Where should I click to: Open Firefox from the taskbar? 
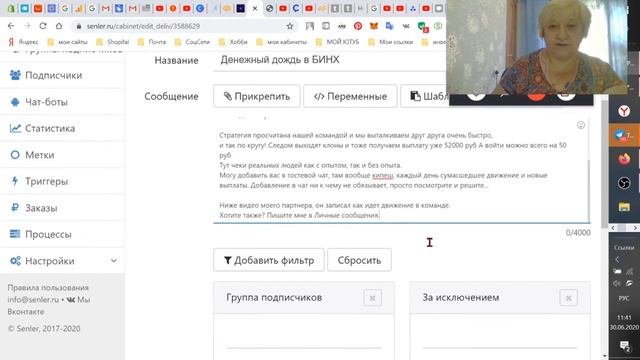coord(624,159)
